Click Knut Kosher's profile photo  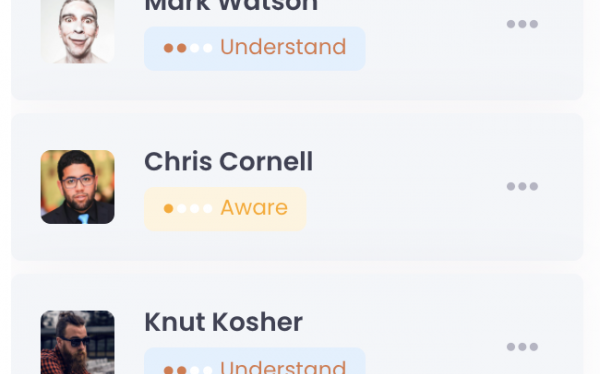(x=78, y=342)
